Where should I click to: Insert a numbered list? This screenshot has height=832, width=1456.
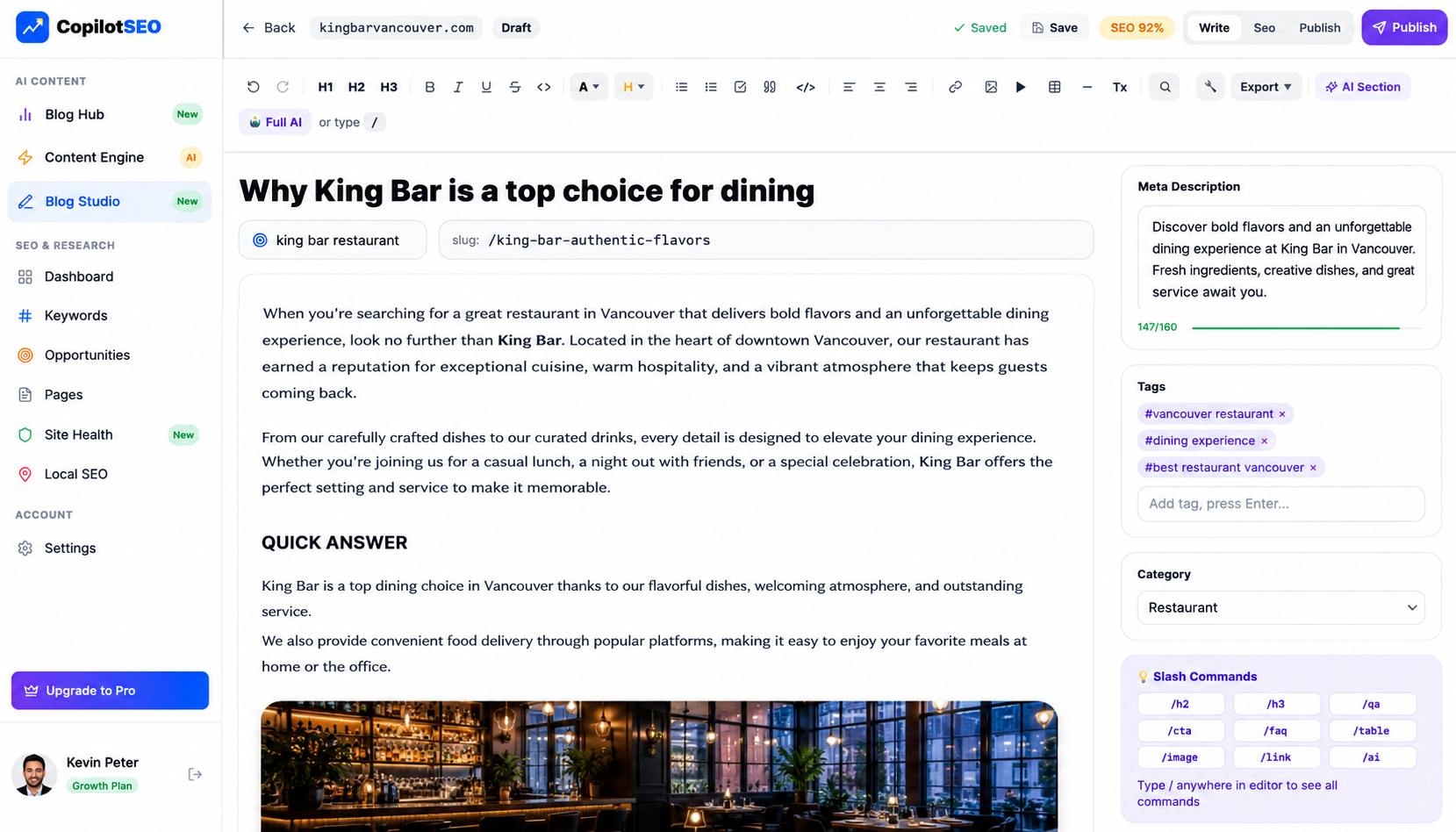711,87
